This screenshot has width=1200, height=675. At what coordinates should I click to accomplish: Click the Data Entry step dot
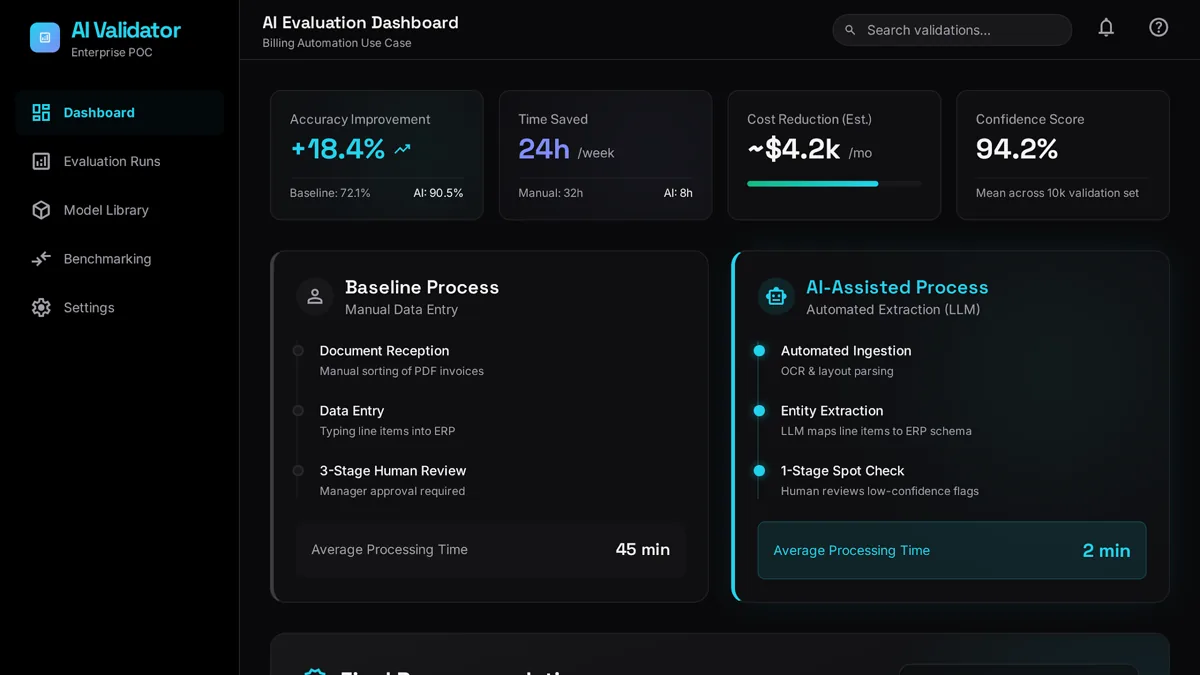click(298, 411)
